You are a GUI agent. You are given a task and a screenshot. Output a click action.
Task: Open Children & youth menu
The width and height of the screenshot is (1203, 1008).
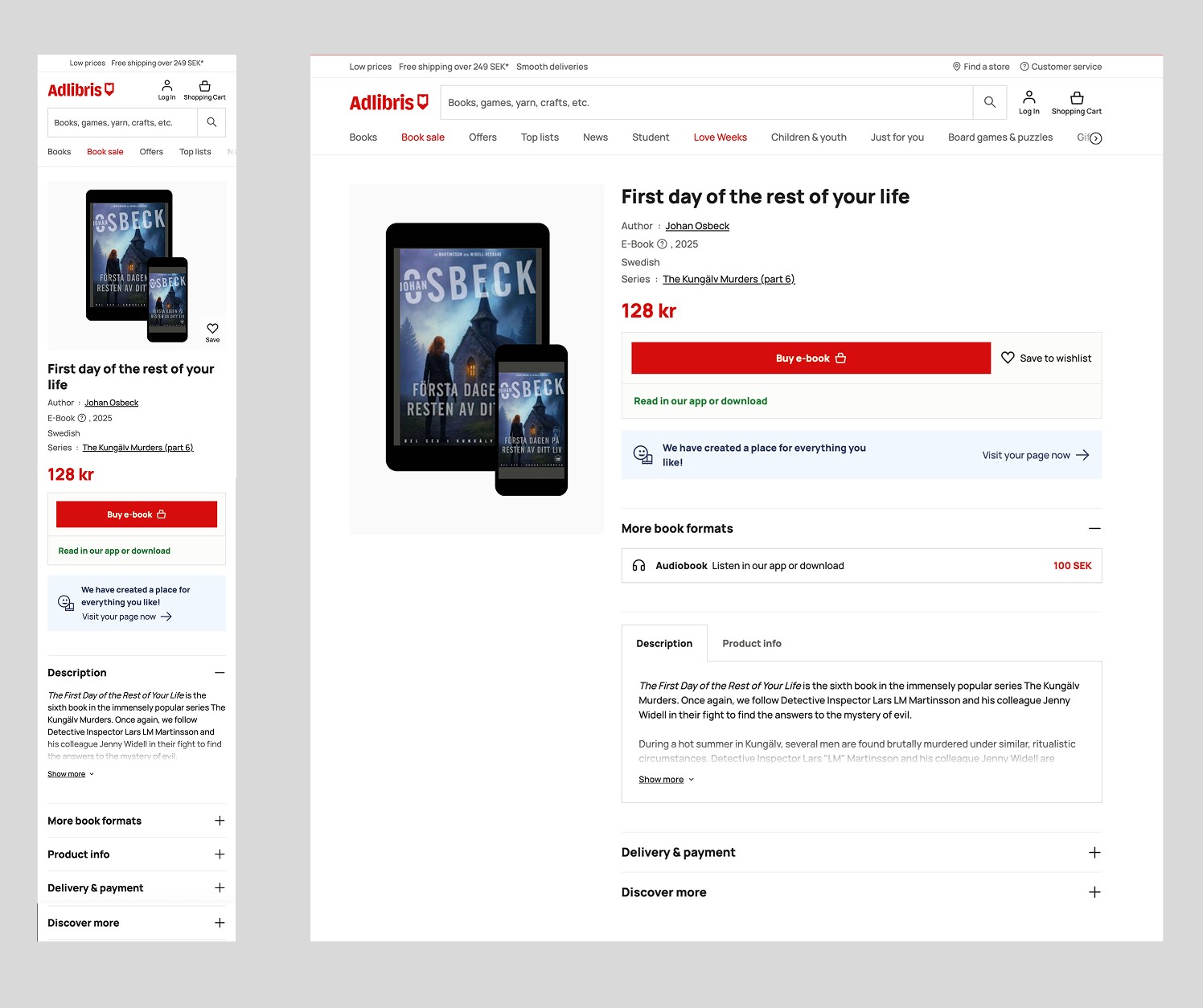pos(808,137)
